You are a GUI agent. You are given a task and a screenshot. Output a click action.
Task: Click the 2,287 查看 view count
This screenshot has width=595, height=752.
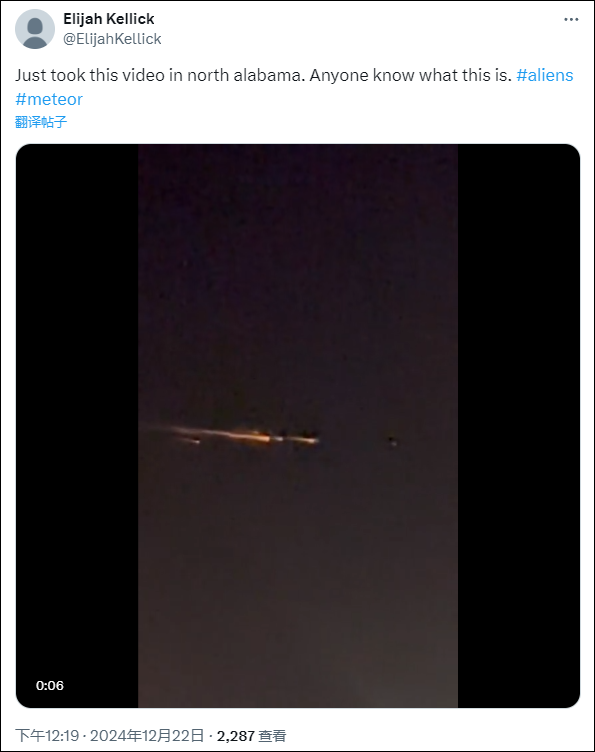pos(251,735)
